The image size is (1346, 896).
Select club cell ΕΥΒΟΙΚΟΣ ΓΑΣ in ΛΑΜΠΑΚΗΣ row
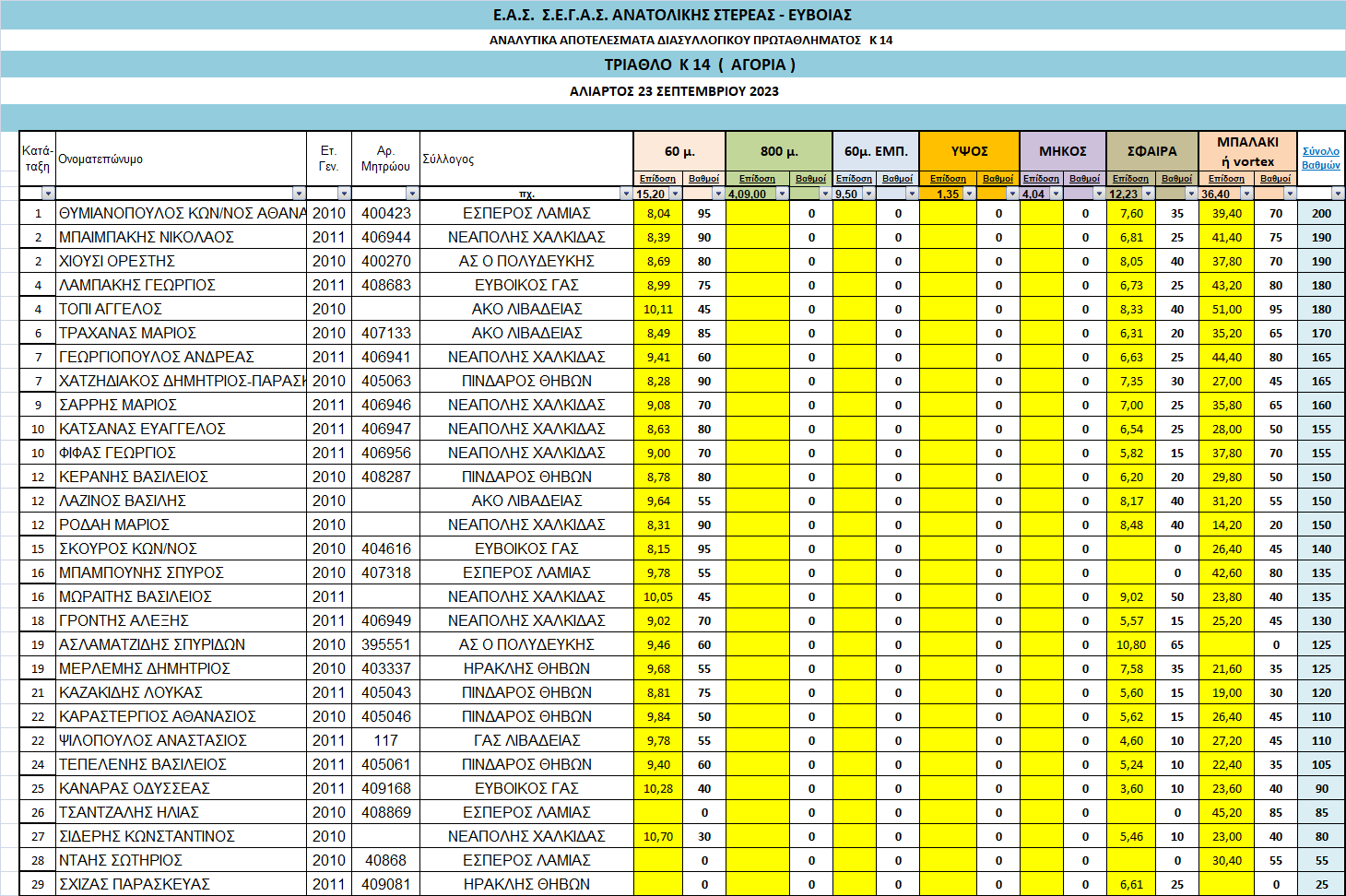tap(526, 285)
